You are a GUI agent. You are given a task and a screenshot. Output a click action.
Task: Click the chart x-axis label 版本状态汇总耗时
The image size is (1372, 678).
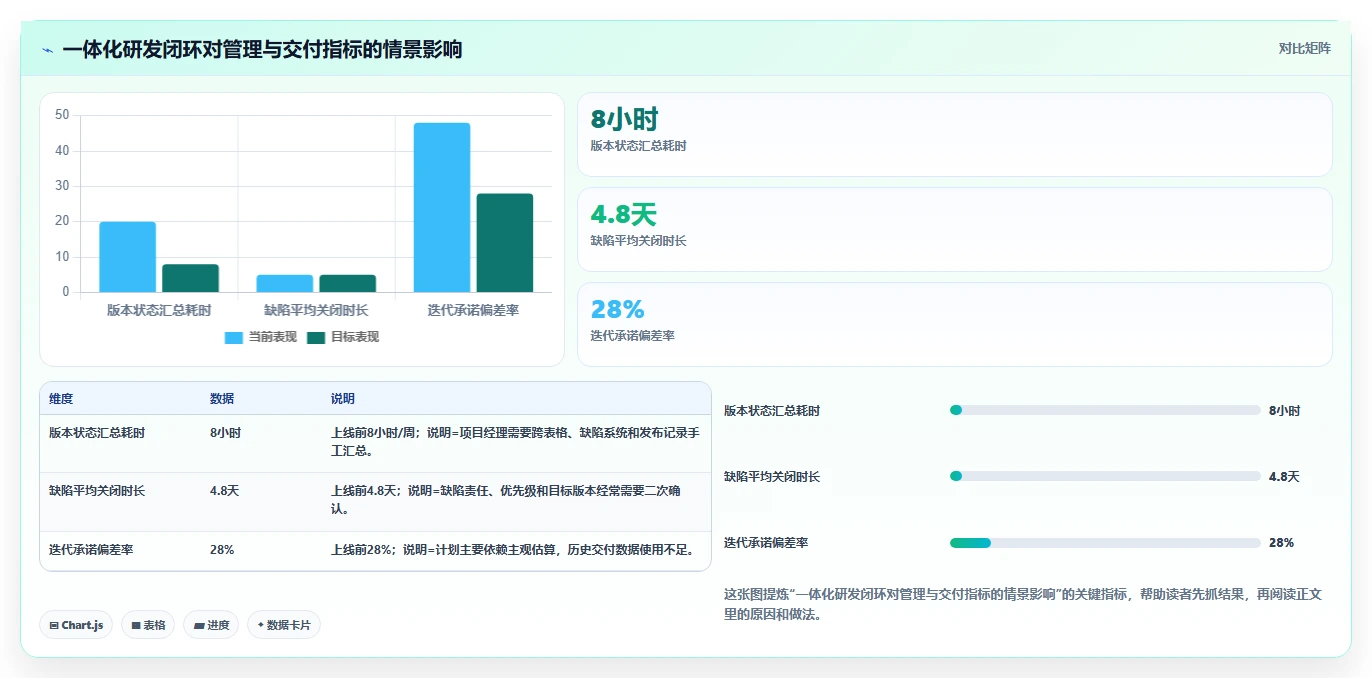pyautogui.click(x=159, y=310)
